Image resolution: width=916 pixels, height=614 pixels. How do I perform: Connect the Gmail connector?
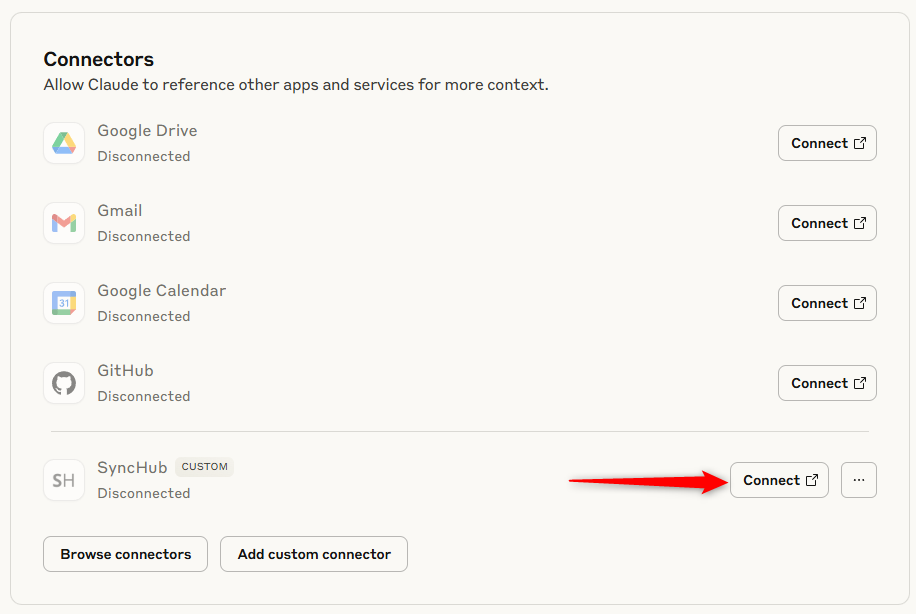tap(827, 223)
